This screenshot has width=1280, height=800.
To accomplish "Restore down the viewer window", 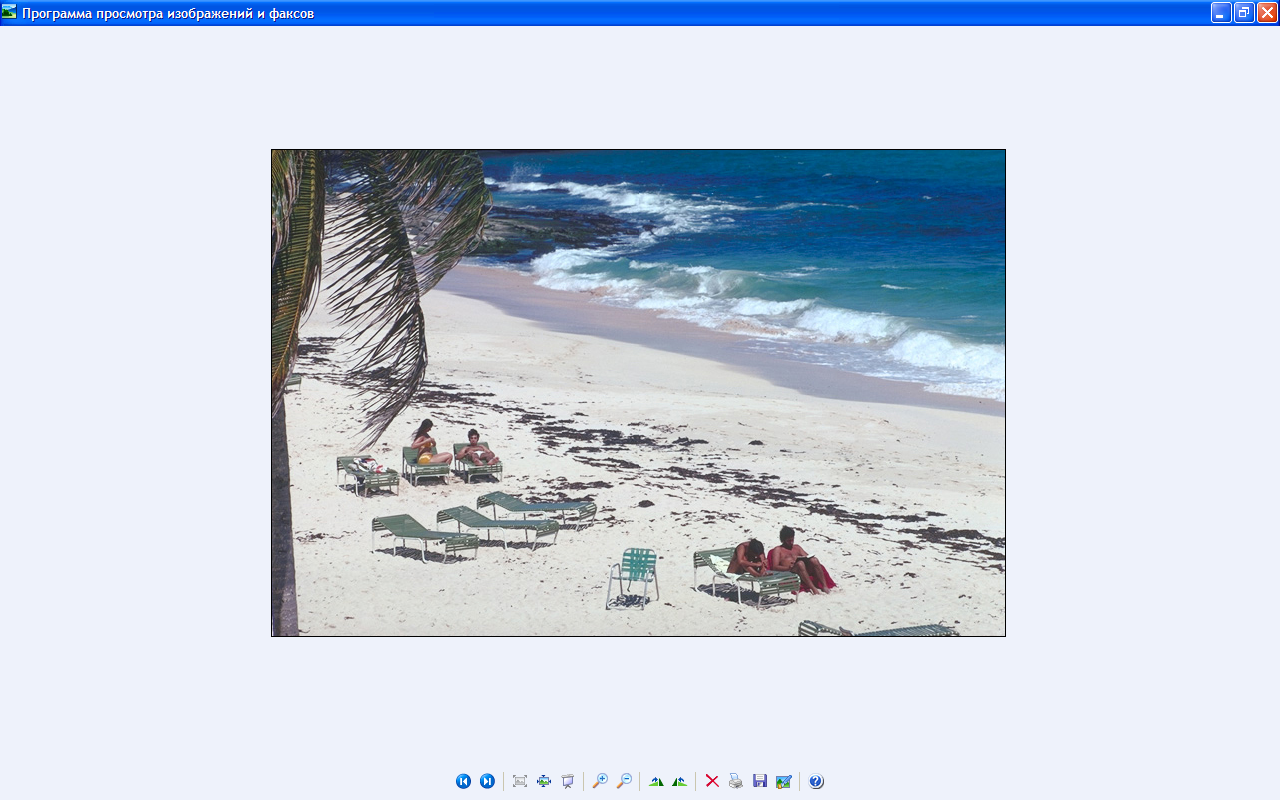I will [x=1244, y=12].
